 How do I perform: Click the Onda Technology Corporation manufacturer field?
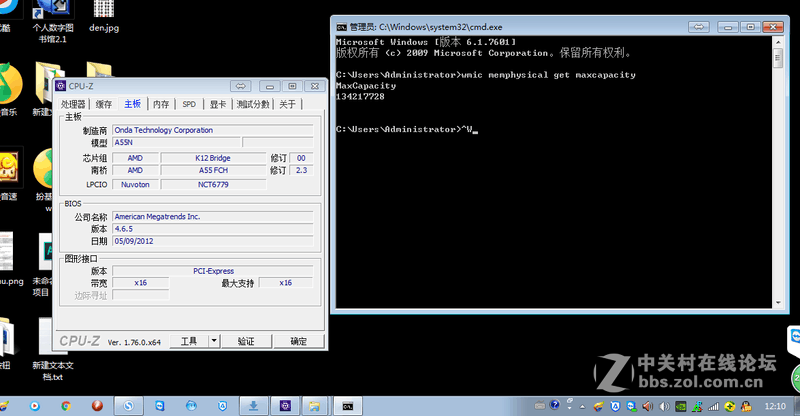coord(213,130)
